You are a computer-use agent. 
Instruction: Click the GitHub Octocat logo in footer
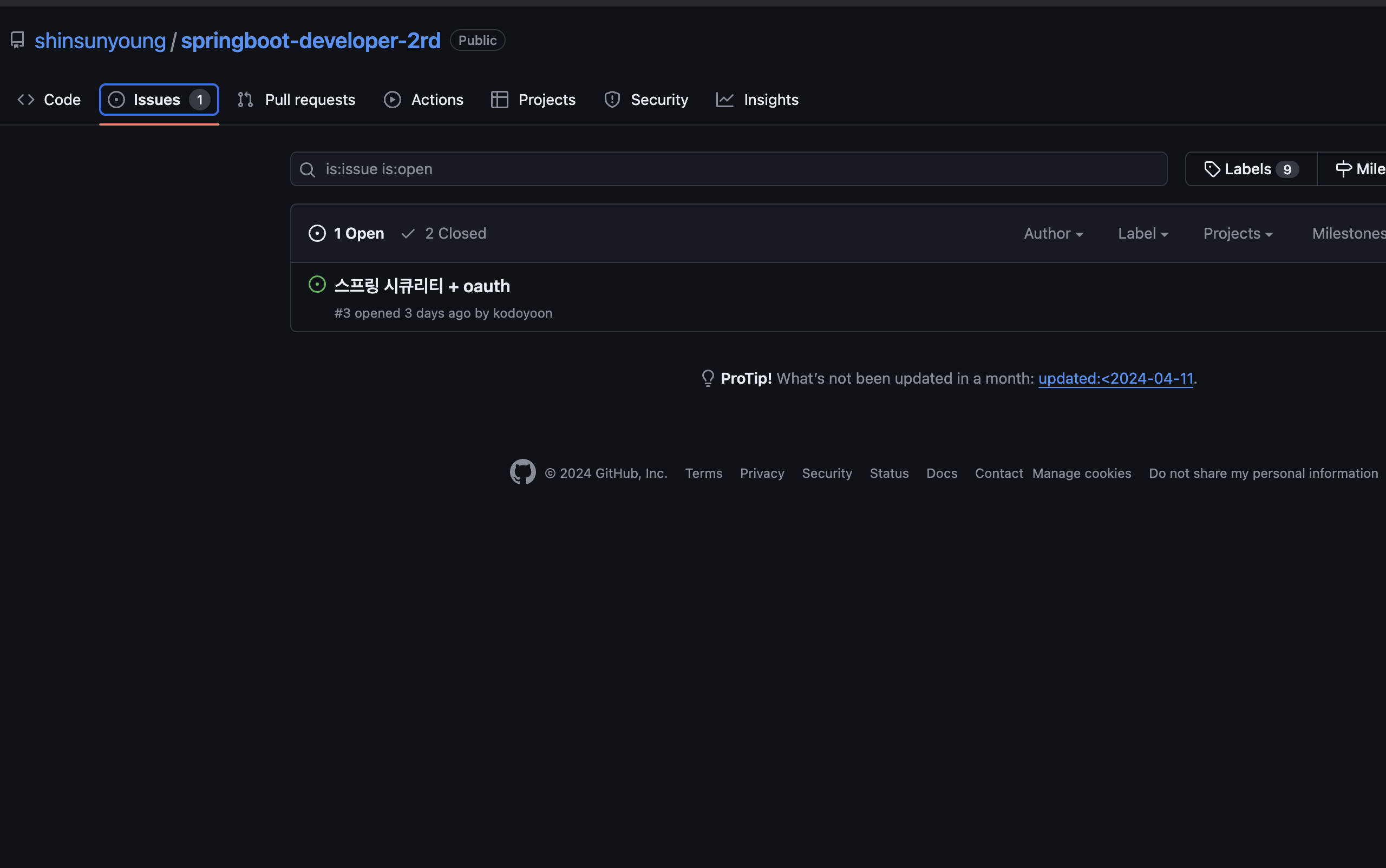[522, 472]
